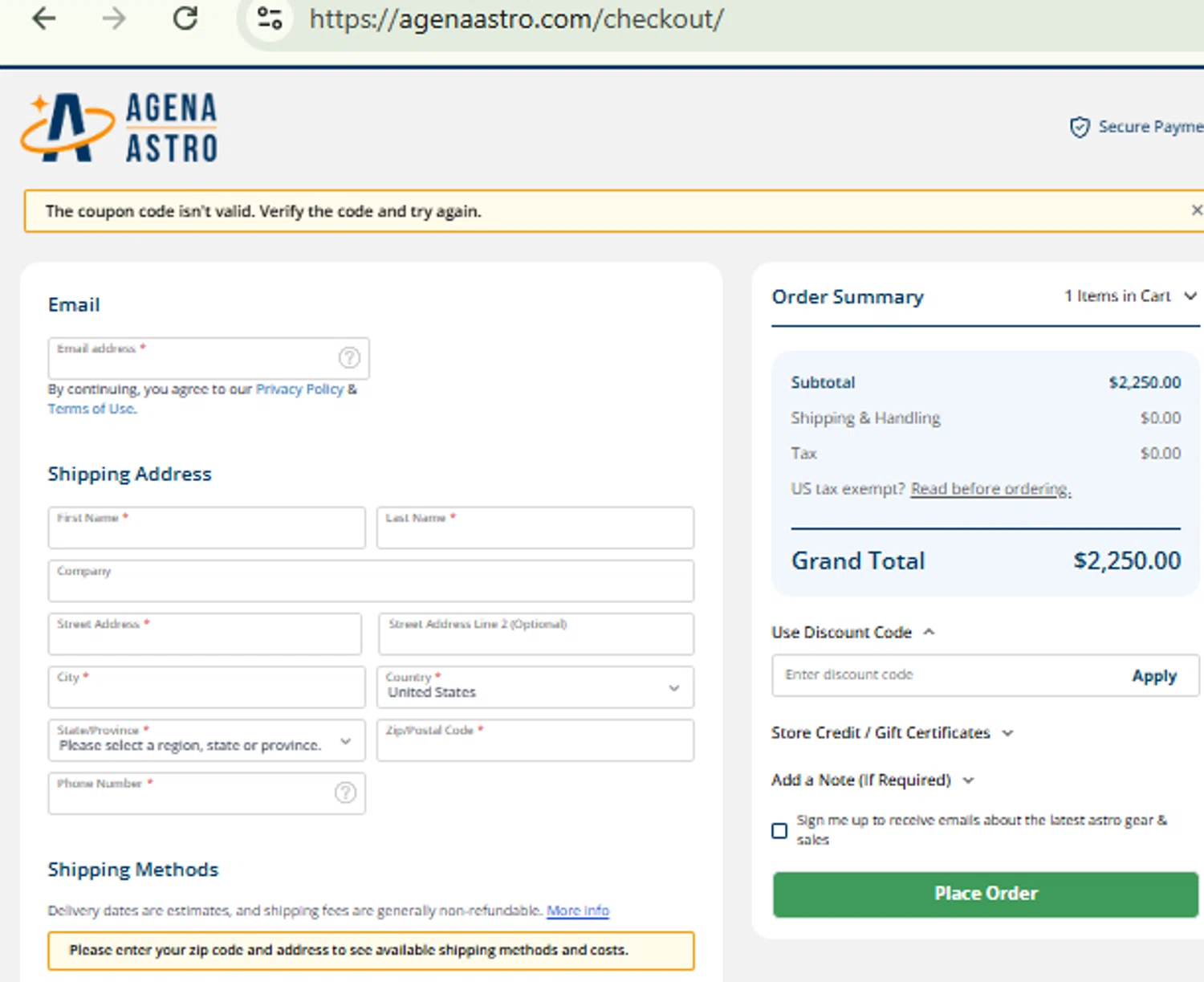Open the Terms of Use link
The image size is (1204, 982).
(92, 409)
